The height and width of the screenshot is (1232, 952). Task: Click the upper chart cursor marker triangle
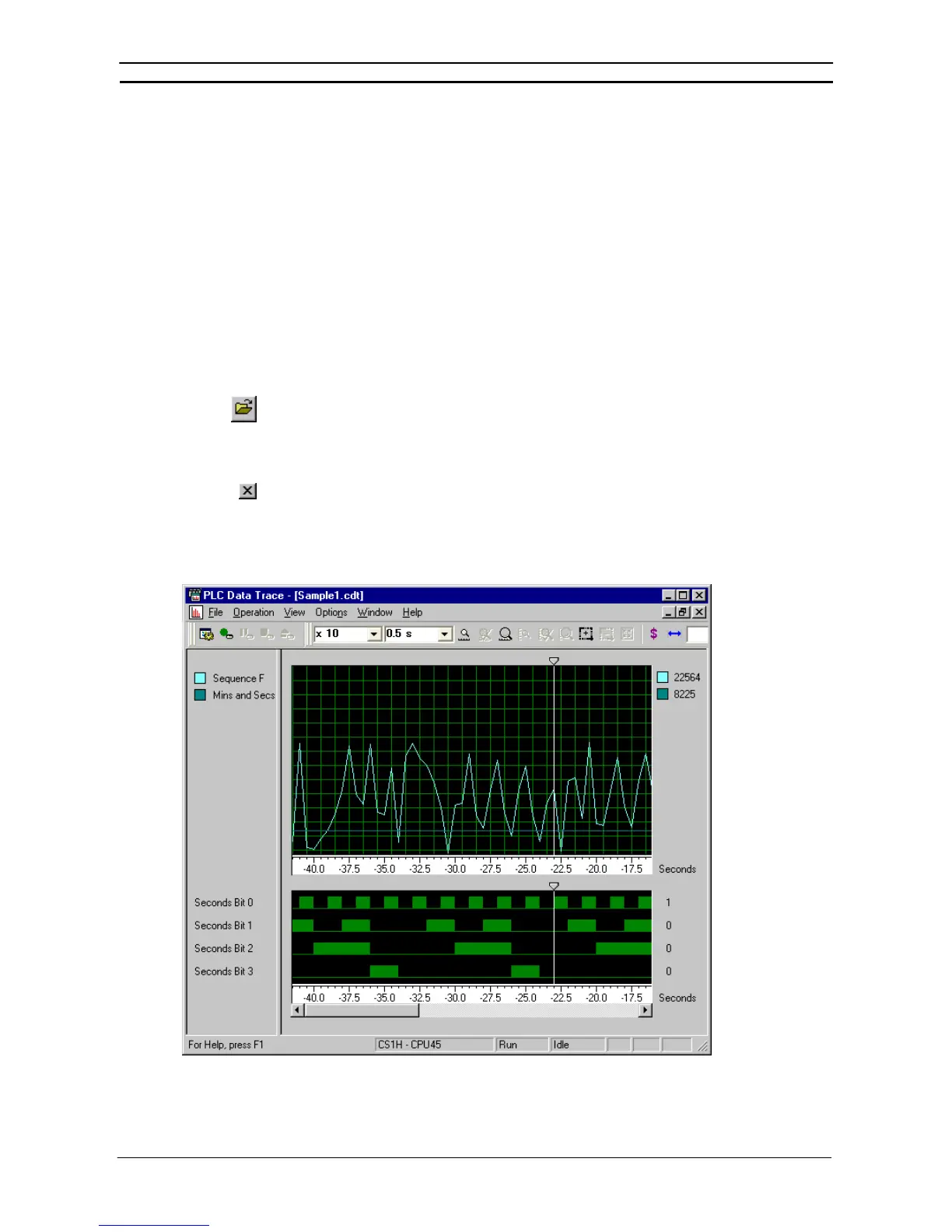coord(554,660)
